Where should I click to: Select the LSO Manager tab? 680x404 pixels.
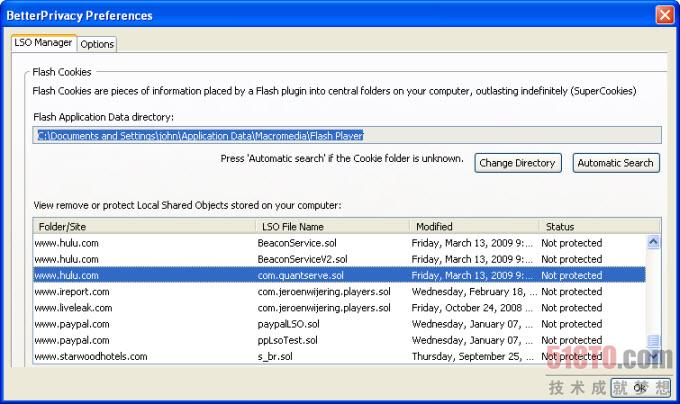(x=43, y=43)
